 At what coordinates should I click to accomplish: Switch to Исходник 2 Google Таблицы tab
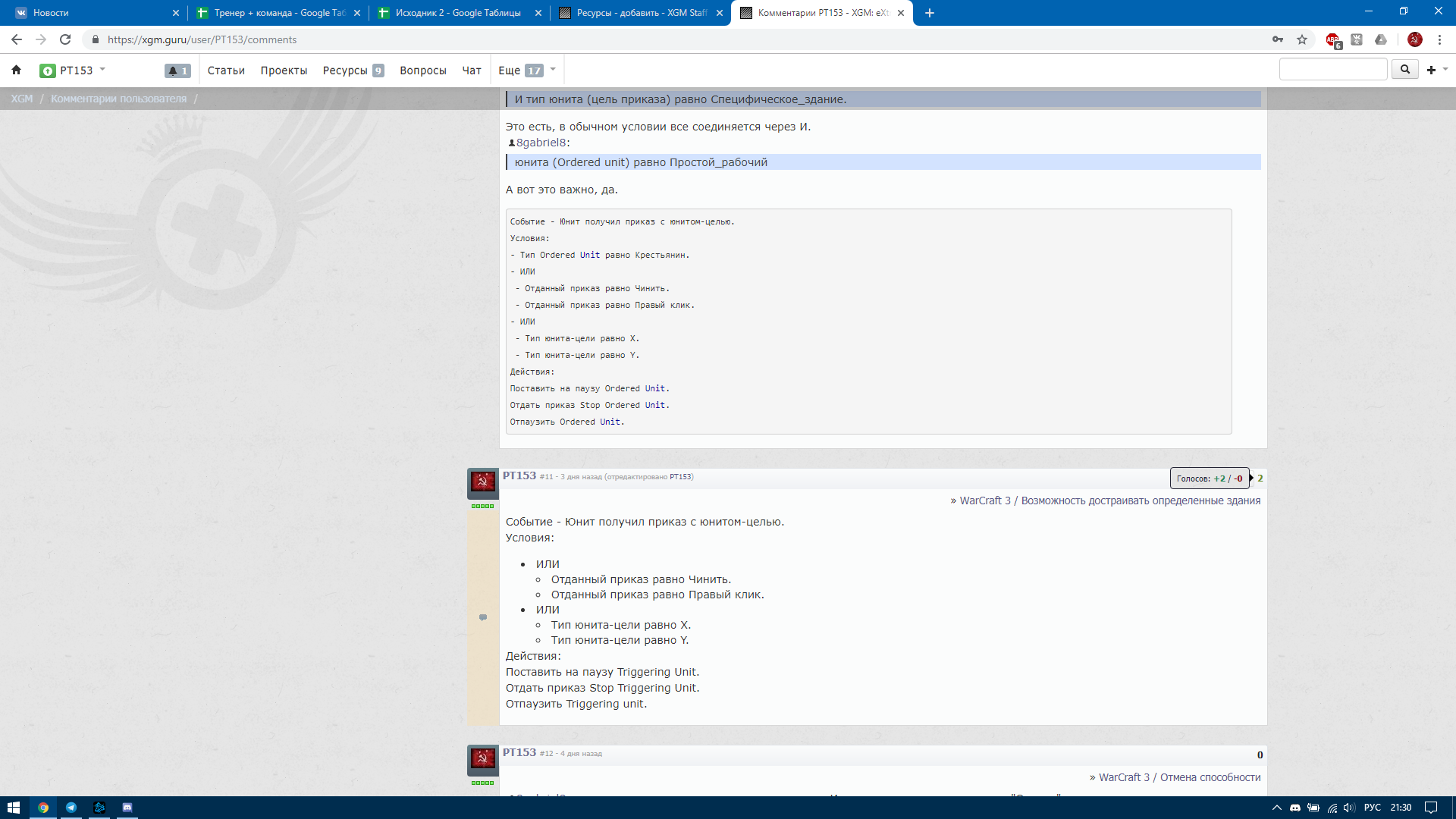click(457, 13)
